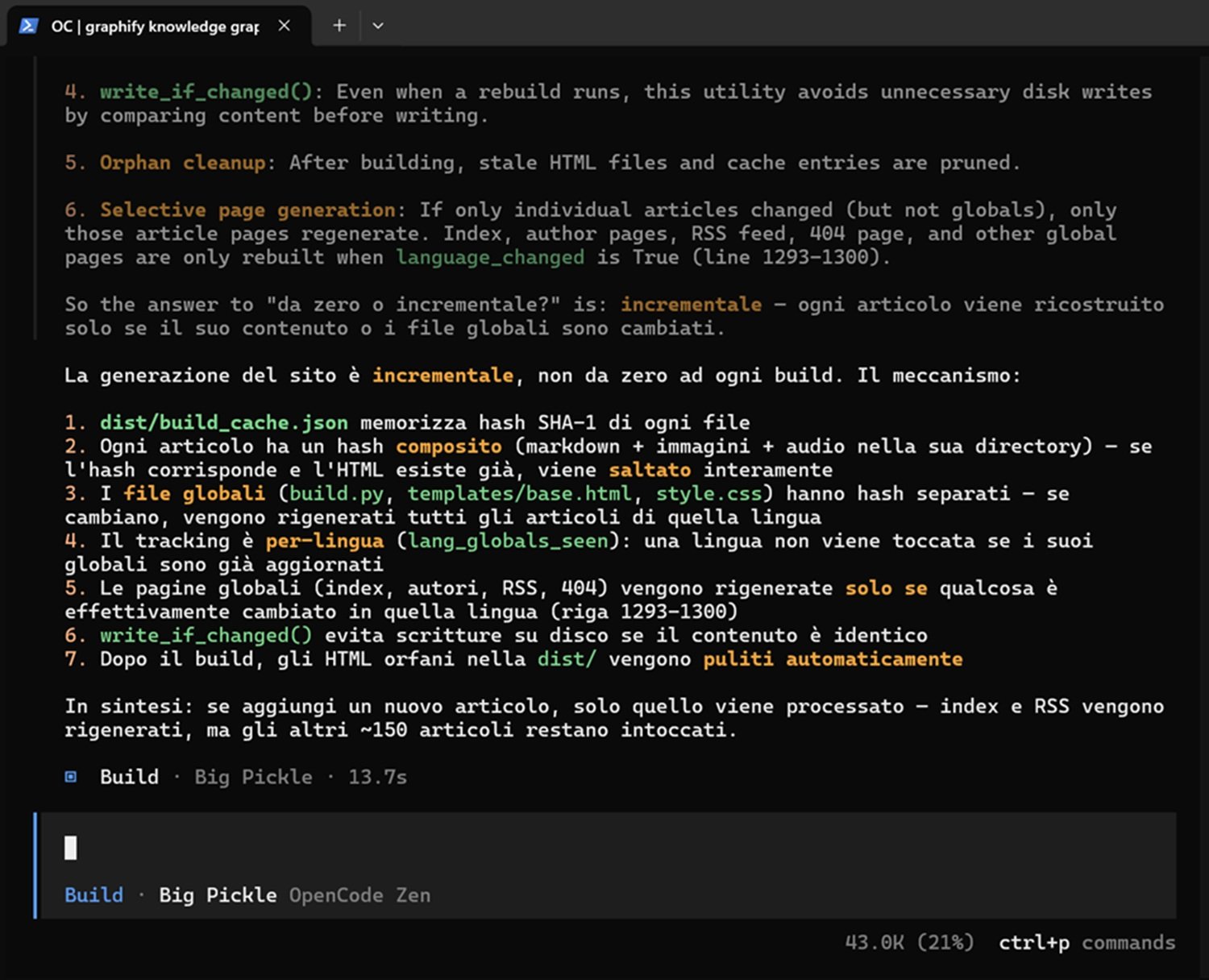Click 'language_changed' text
The image size is (1209, 980).
click(x=490, y=257)
